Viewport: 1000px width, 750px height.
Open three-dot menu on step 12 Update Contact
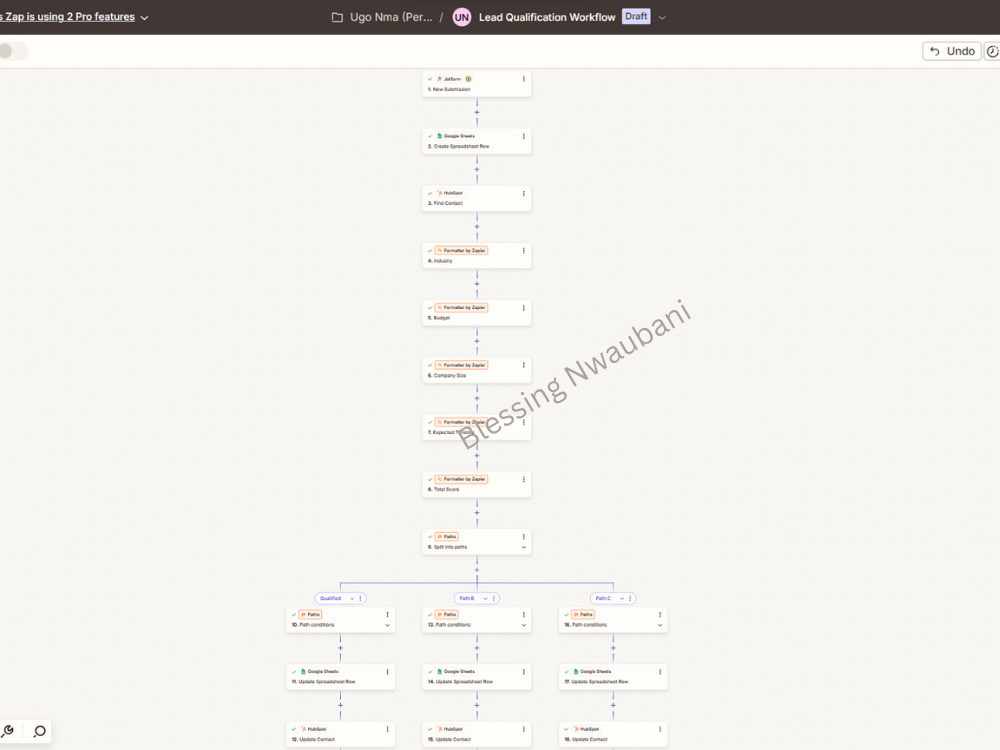pos(387,729)
